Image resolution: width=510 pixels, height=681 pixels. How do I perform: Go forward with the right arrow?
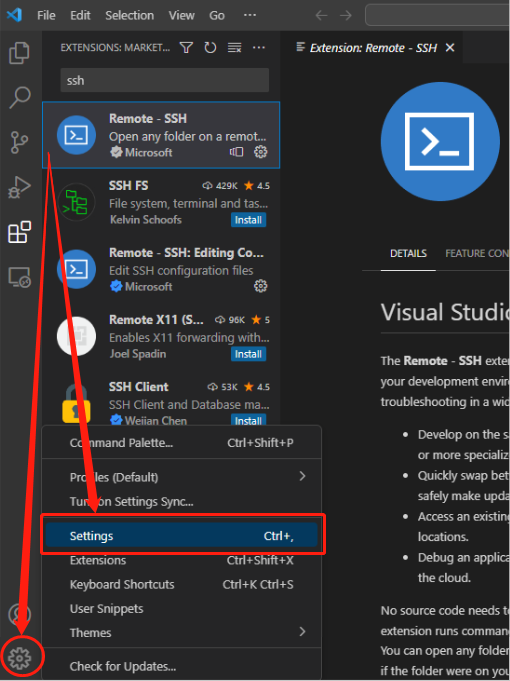(346, 15)
